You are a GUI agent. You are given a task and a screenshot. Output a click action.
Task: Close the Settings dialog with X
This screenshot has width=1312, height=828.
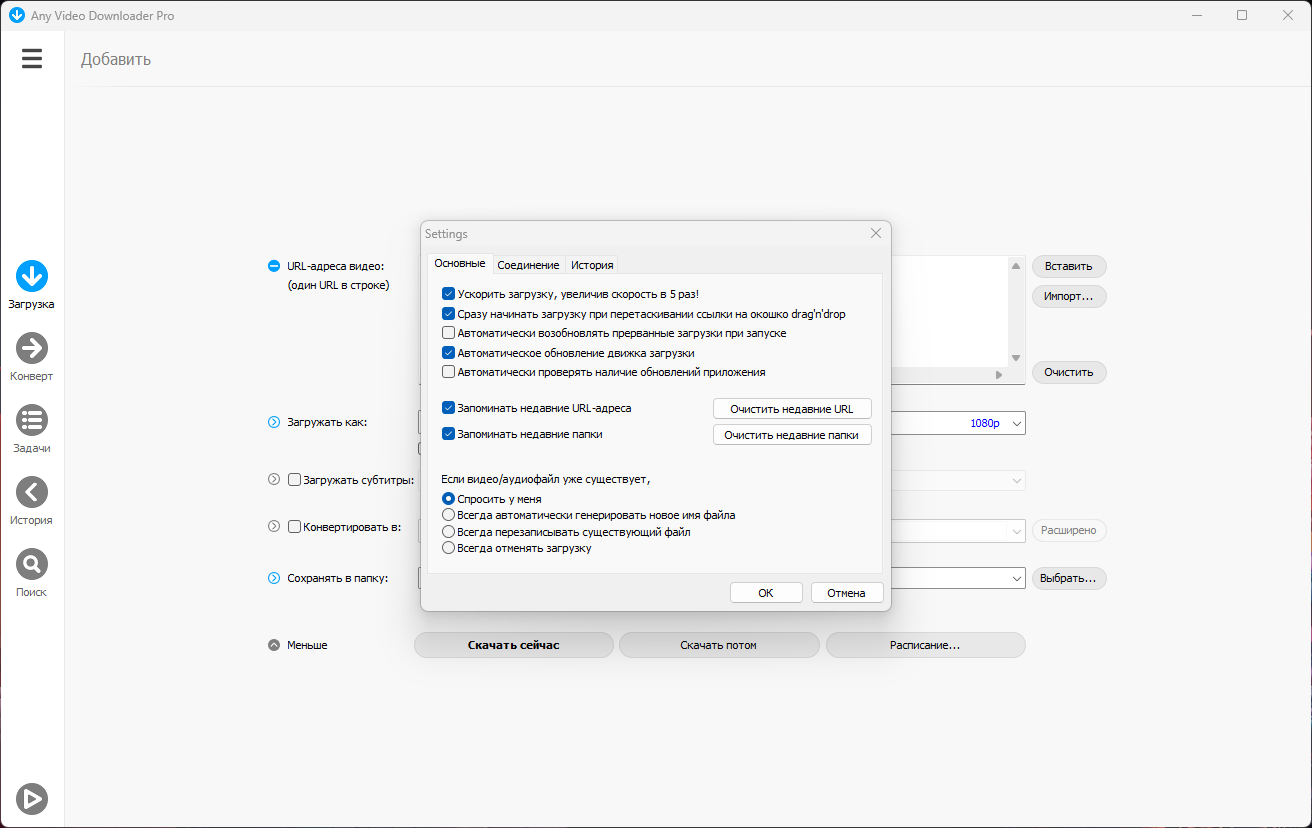876,233
